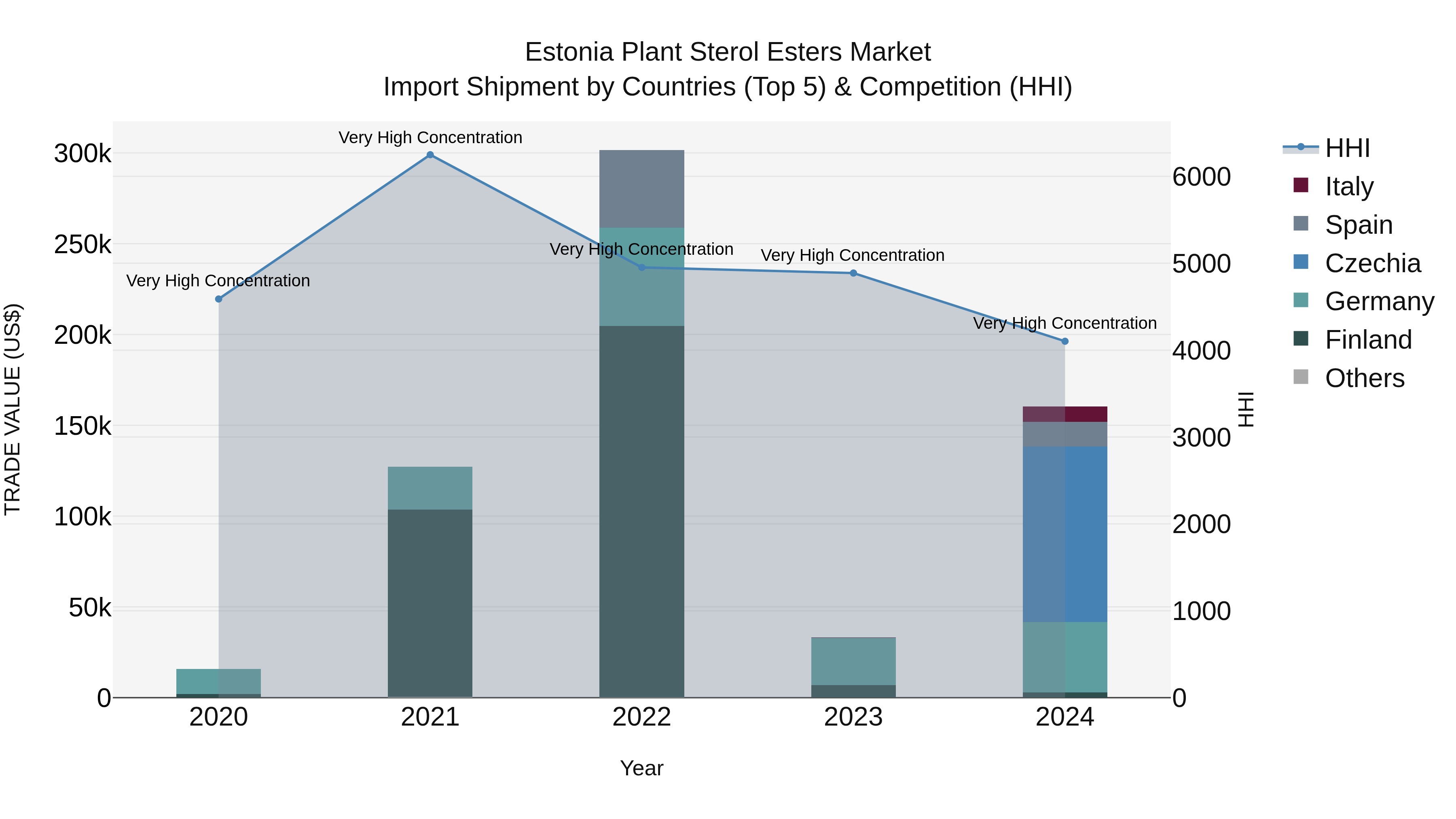The width and height of the screenshot is (1456, 819).
Task: Click the HHI data point for 2022
Action: [x=641, y=267]
